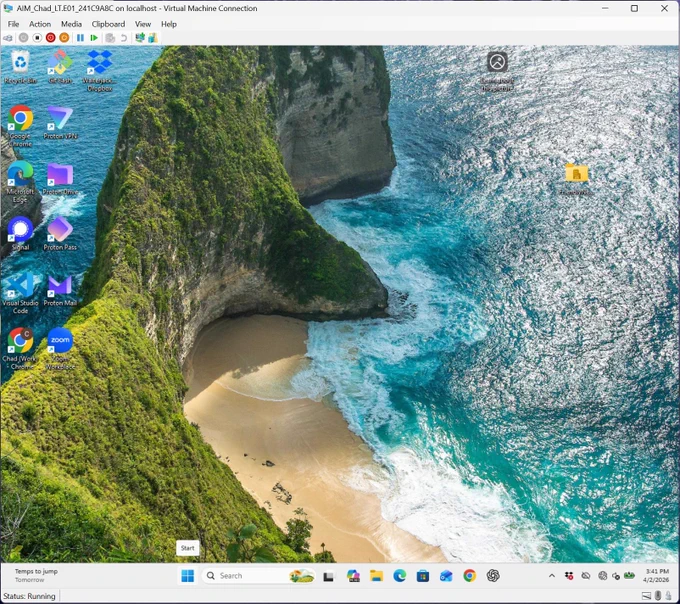
Task: Click the Share toolbar icon
Action: click(153, 38)
